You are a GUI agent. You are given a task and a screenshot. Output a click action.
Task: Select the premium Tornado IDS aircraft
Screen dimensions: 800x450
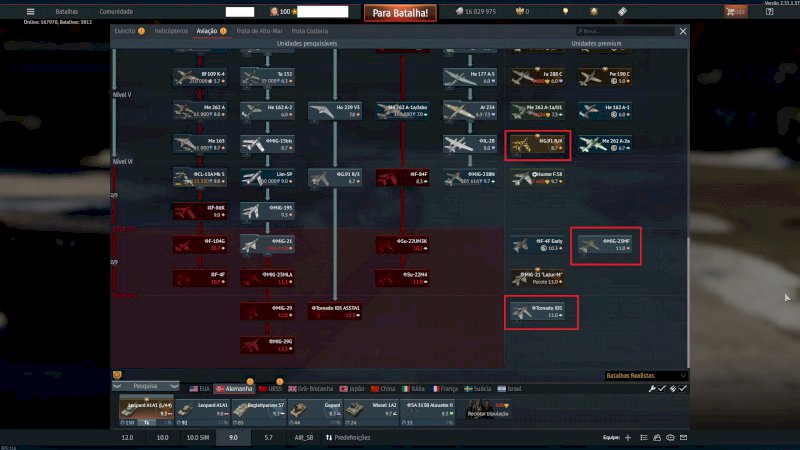click(x=538, y=311)
